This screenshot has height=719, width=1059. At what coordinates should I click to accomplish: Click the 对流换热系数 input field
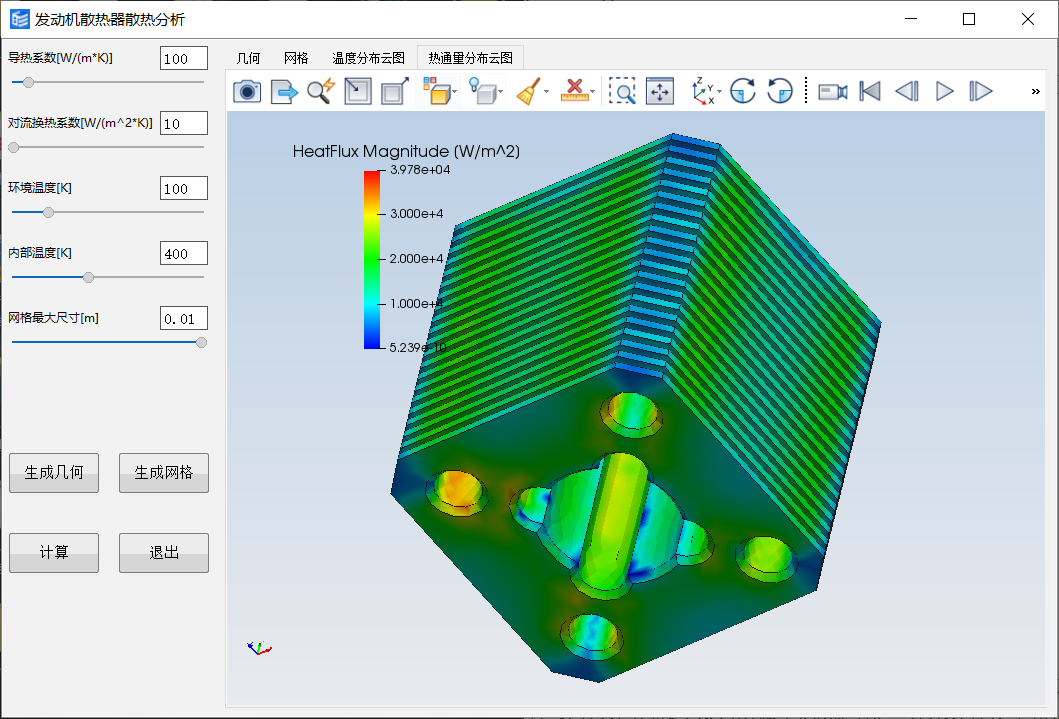click(184, 124)
